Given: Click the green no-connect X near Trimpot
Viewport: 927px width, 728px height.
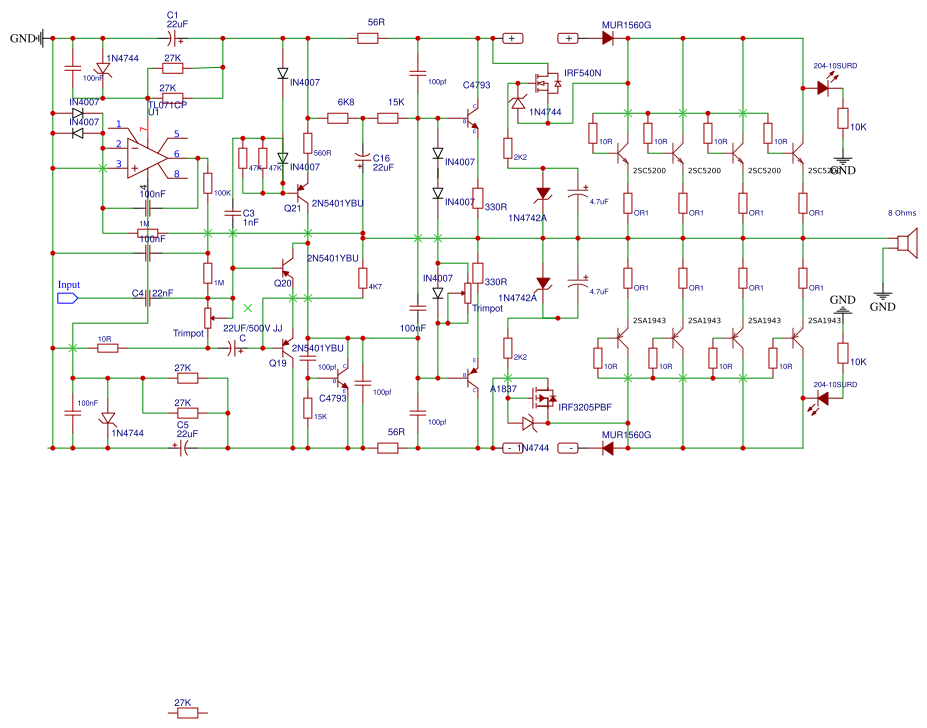Looking at the screenshot, I should 248,308.
